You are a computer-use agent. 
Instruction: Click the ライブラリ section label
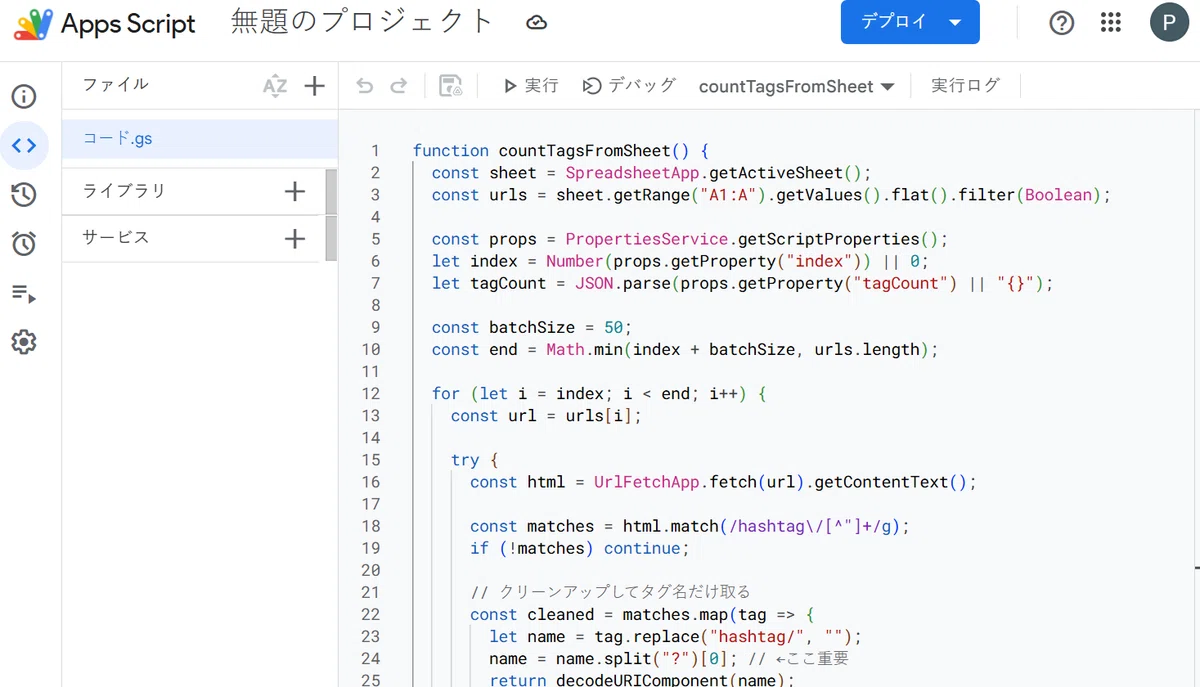click(x=124, y=191)
